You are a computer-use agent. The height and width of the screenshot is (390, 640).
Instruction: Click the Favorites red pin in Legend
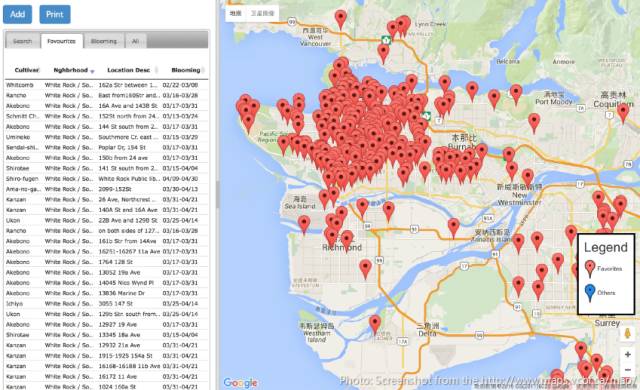coord(590,269)
